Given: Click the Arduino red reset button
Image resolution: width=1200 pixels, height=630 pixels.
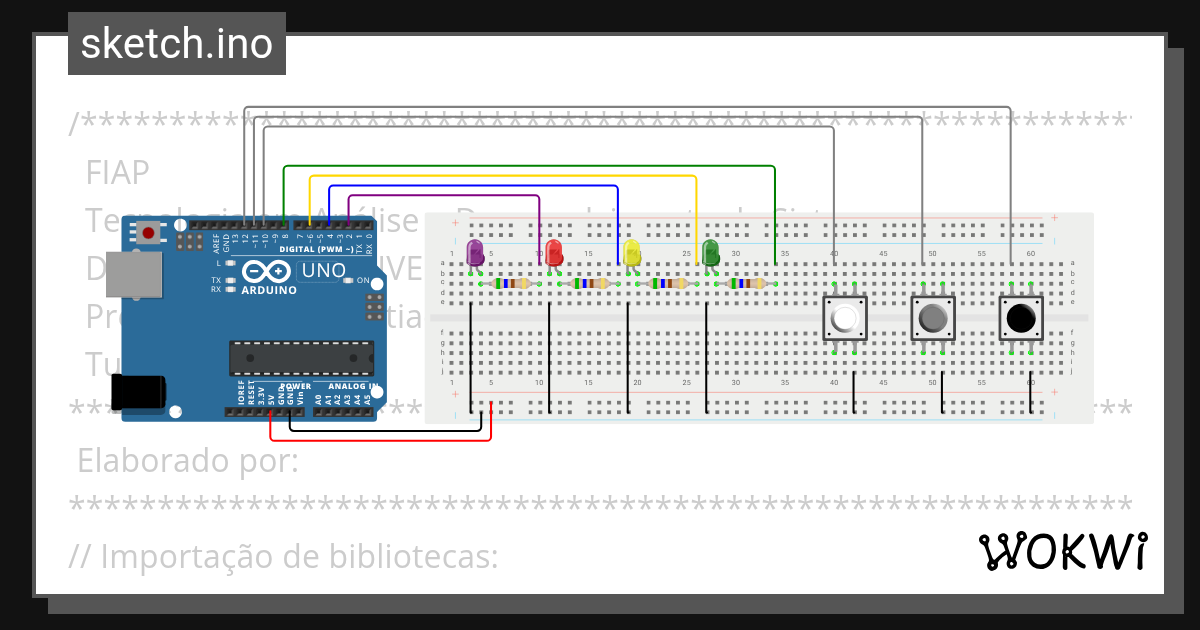Looking at the screenshot, I should pos(148,233).
